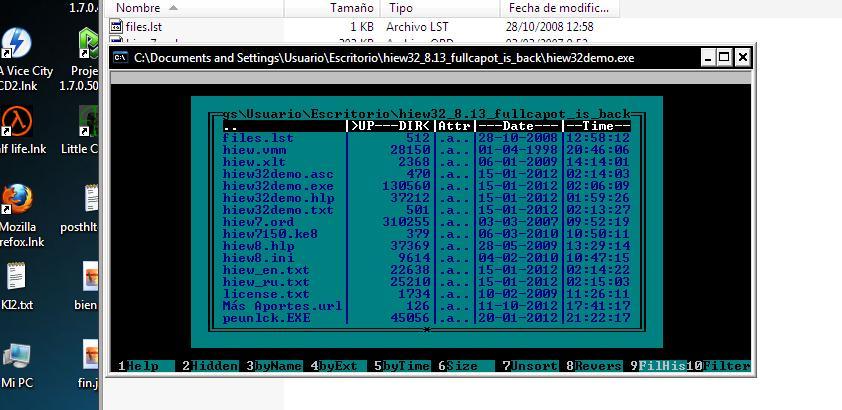The image size is (842, 410).
Task: Click date 20-01-2012 of peunlck.EXE
Action: pyautogui.click(x=518, y=318)
